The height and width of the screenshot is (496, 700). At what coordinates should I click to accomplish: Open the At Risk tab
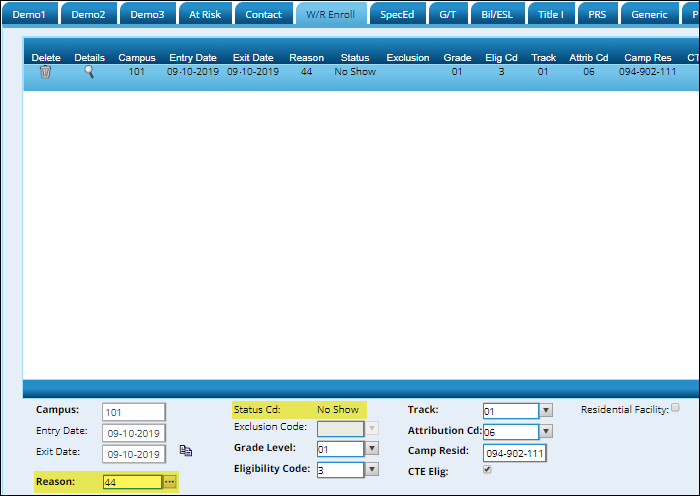click(205, 14)
